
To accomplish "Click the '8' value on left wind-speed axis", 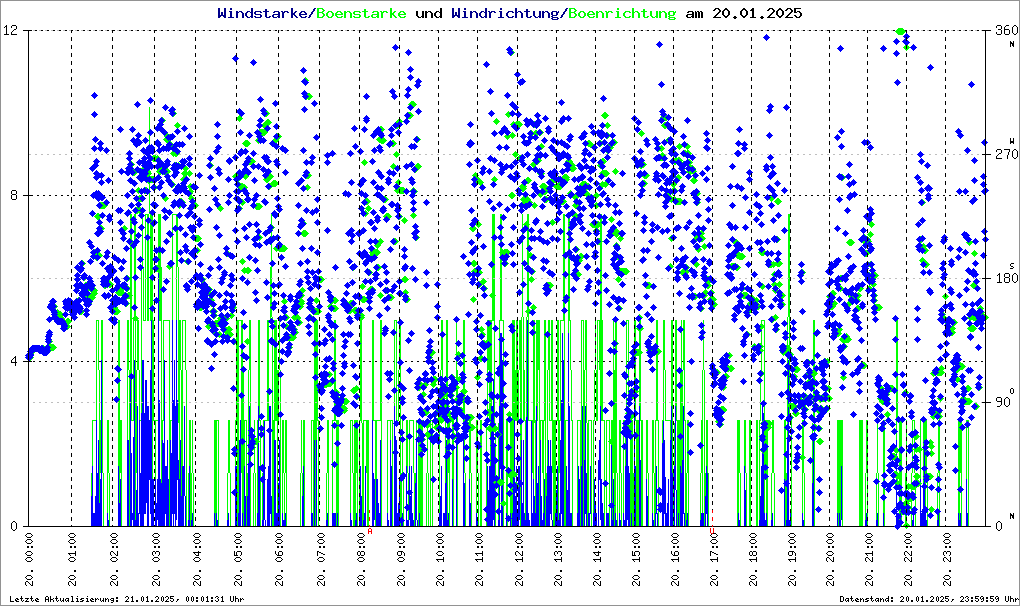I will pyautogui.click(x=16, y=196).
